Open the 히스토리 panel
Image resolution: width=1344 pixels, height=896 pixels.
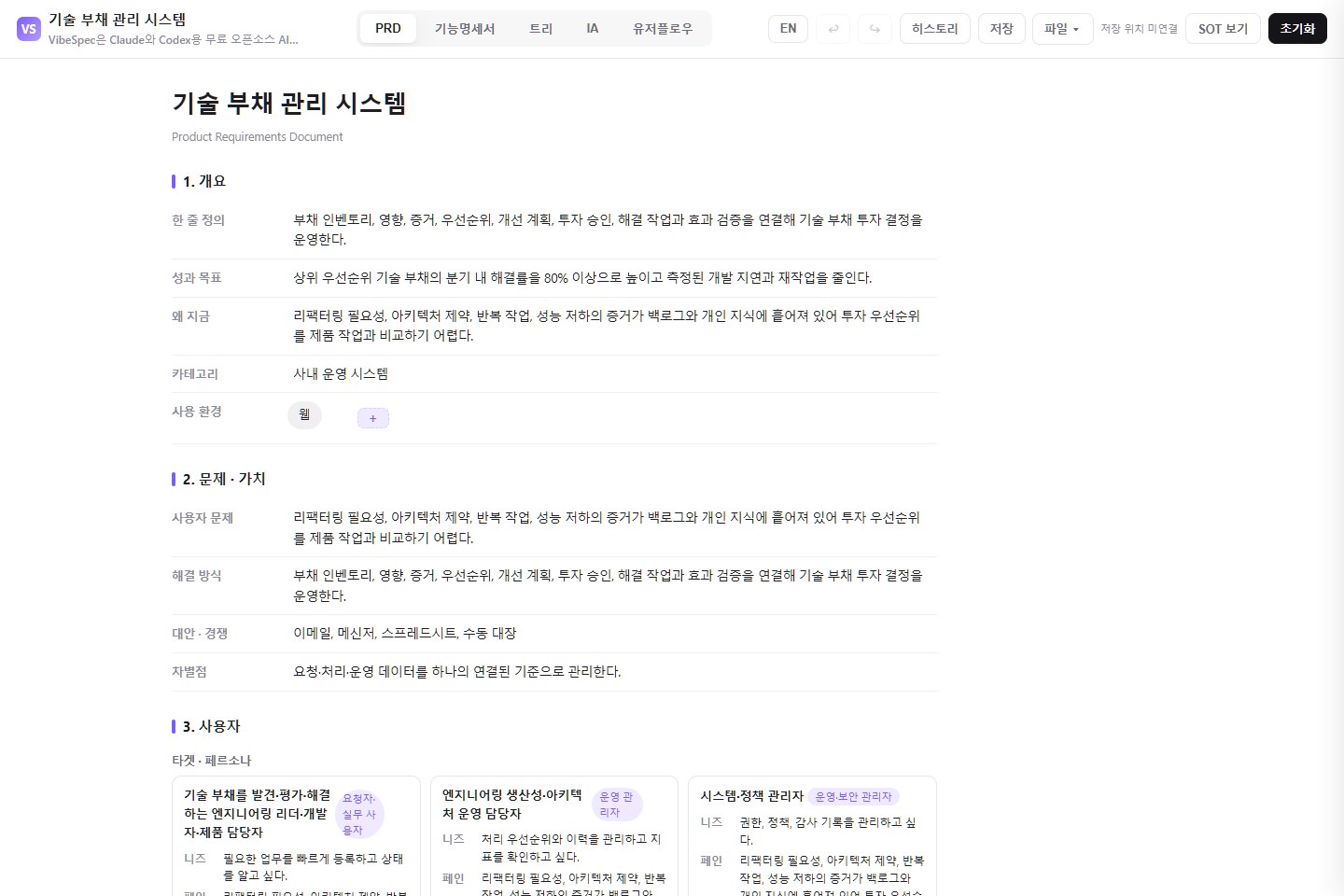[x=935, y=29]
